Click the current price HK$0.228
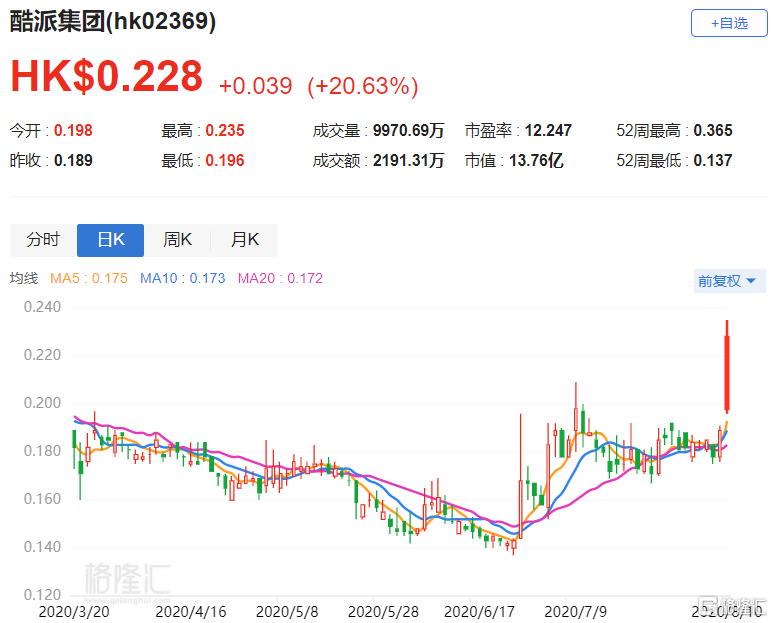Screen dimensions: 773x623 pos(106,76)
